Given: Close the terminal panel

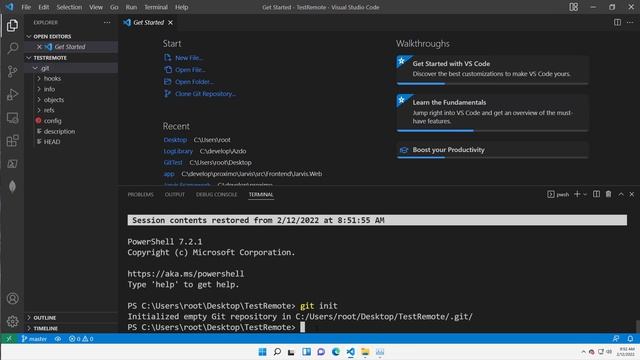Looking at the screenshot, I should click(x=631, y=194).
